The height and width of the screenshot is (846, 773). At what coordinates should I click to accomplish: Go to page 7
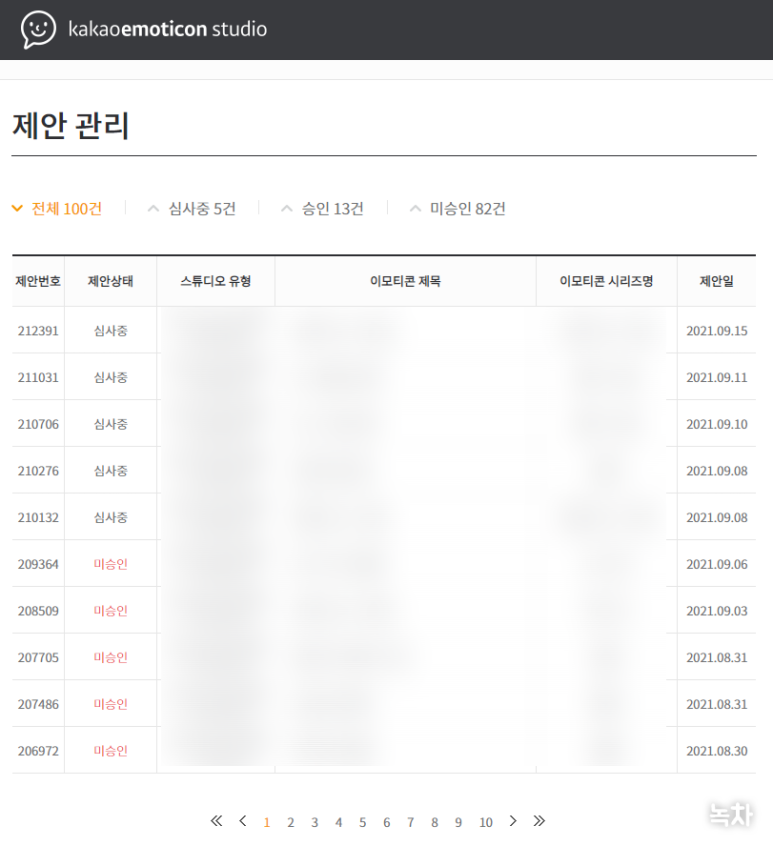click(411, 822)
